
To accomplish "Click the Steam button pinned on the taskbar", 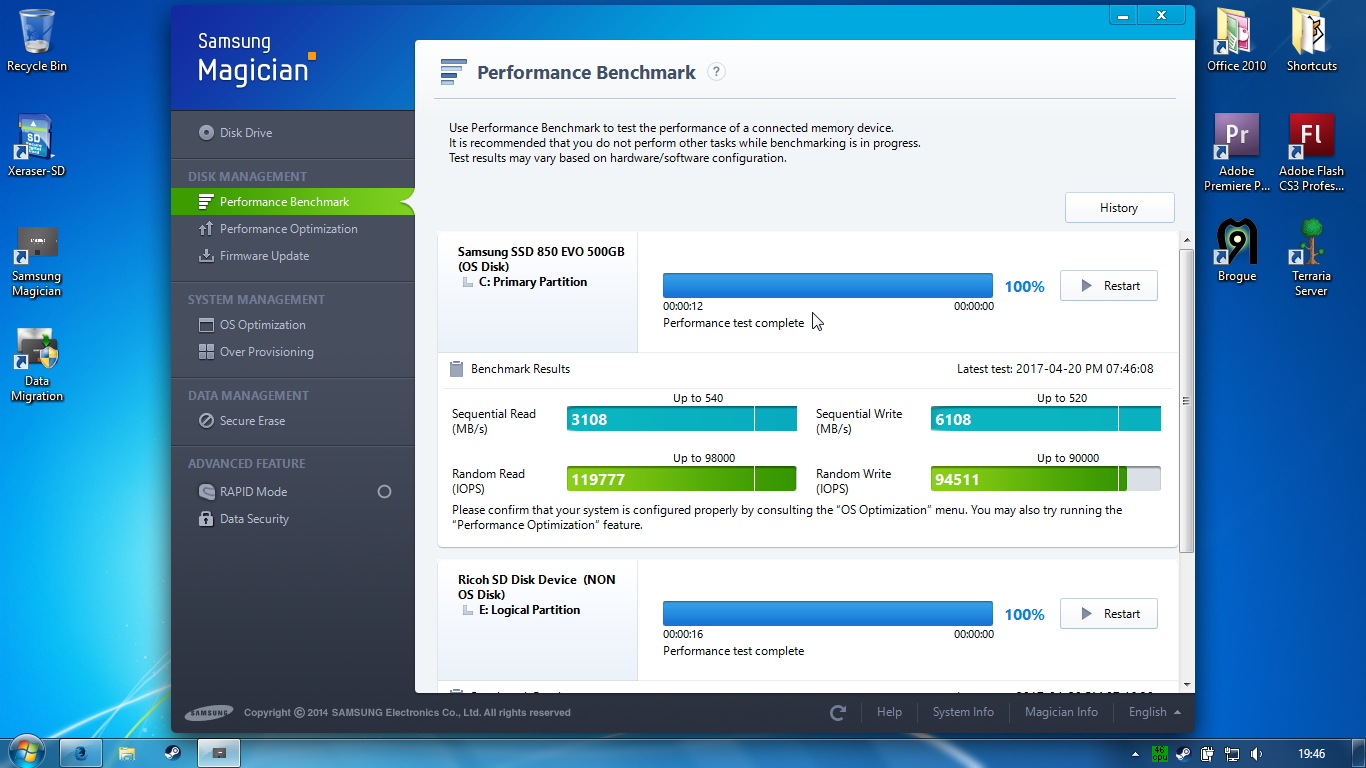I will click(173, 753).
